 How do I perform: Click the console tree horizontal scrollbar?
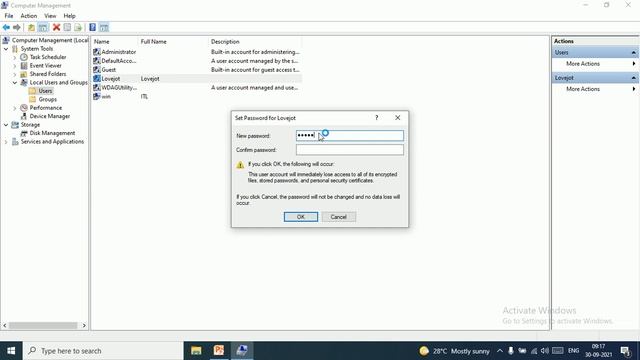[x=44, y=325]
